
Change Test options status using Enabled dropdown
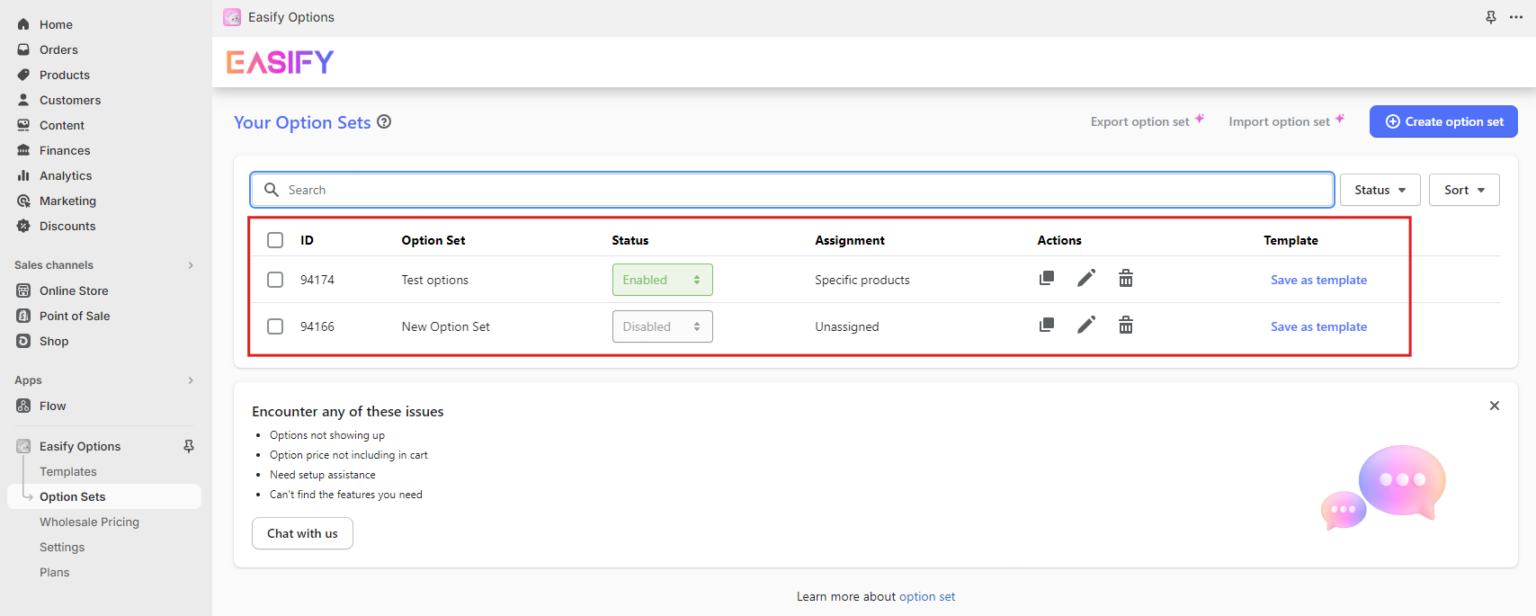662,279
